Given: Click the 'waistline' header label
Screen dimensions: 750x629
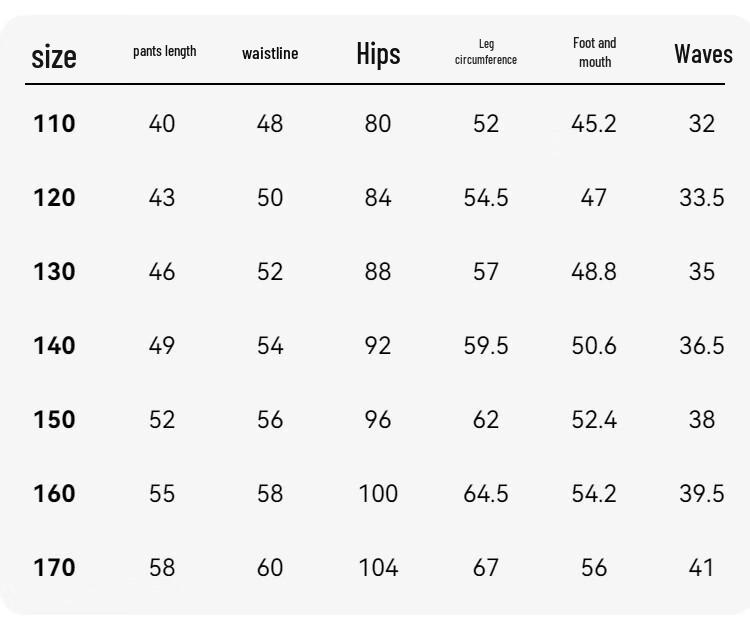Looking at the screenshot, I should coord(270,54).
